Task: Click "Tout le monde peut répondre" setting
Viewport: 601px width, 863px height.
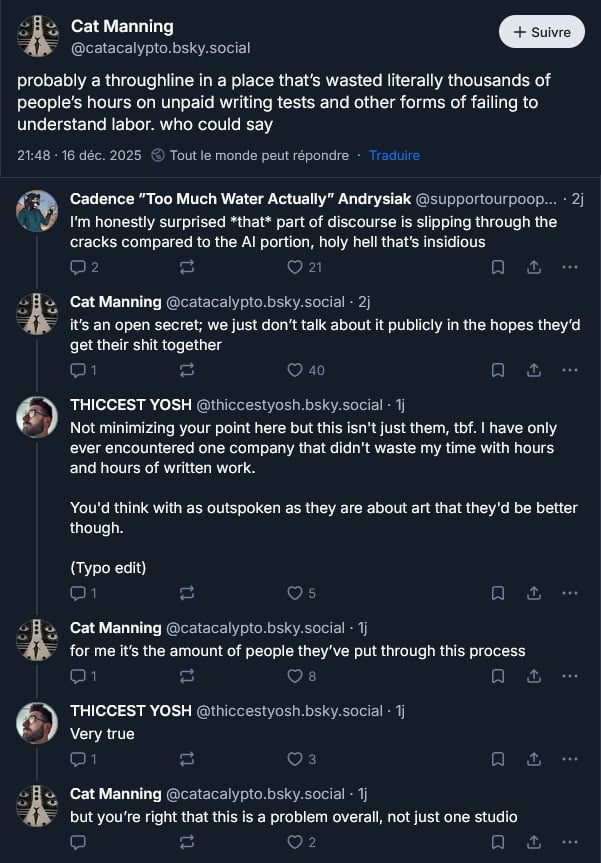Action: tap(250, 155)
